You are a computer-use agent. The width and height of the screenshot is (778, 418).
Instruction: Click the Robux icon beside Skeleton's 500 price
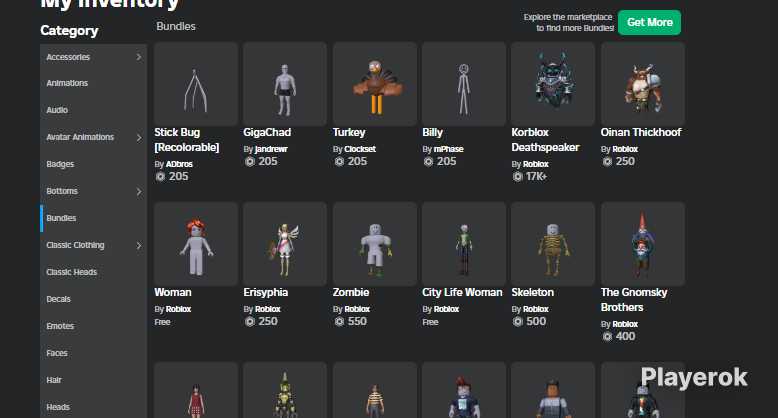pos(518,321)
